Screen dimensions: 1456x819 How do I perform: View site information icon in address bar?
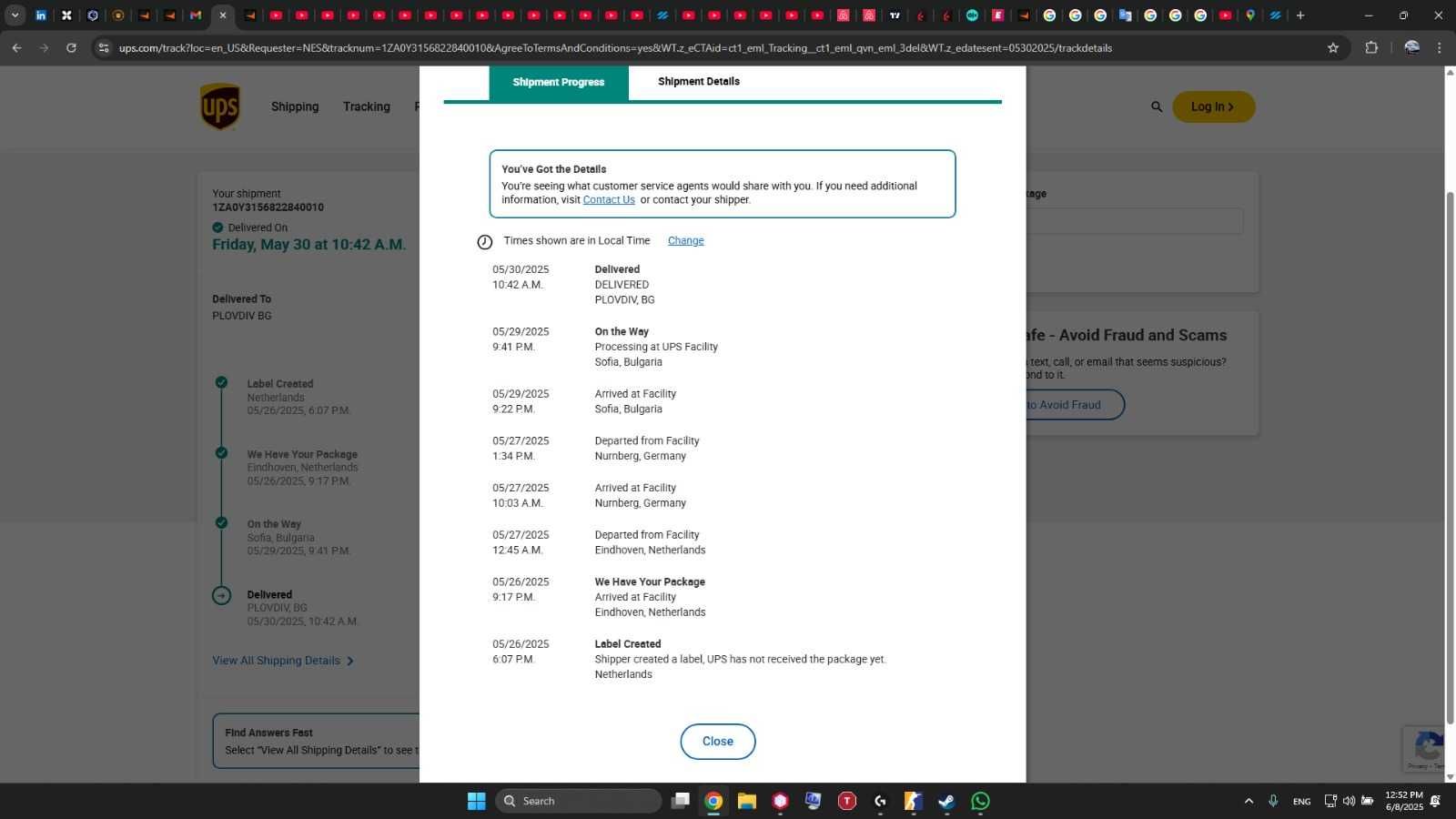click(104, 48)
